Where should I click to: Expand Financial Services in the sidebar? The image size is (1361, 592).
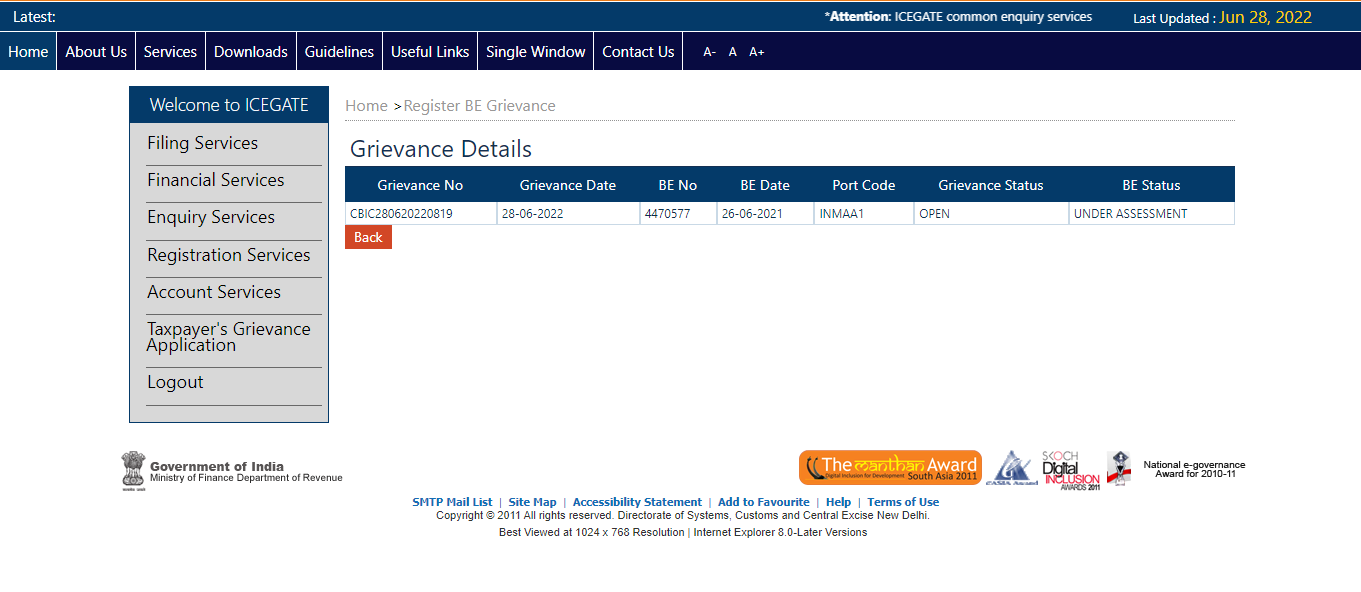click(215, 180)
